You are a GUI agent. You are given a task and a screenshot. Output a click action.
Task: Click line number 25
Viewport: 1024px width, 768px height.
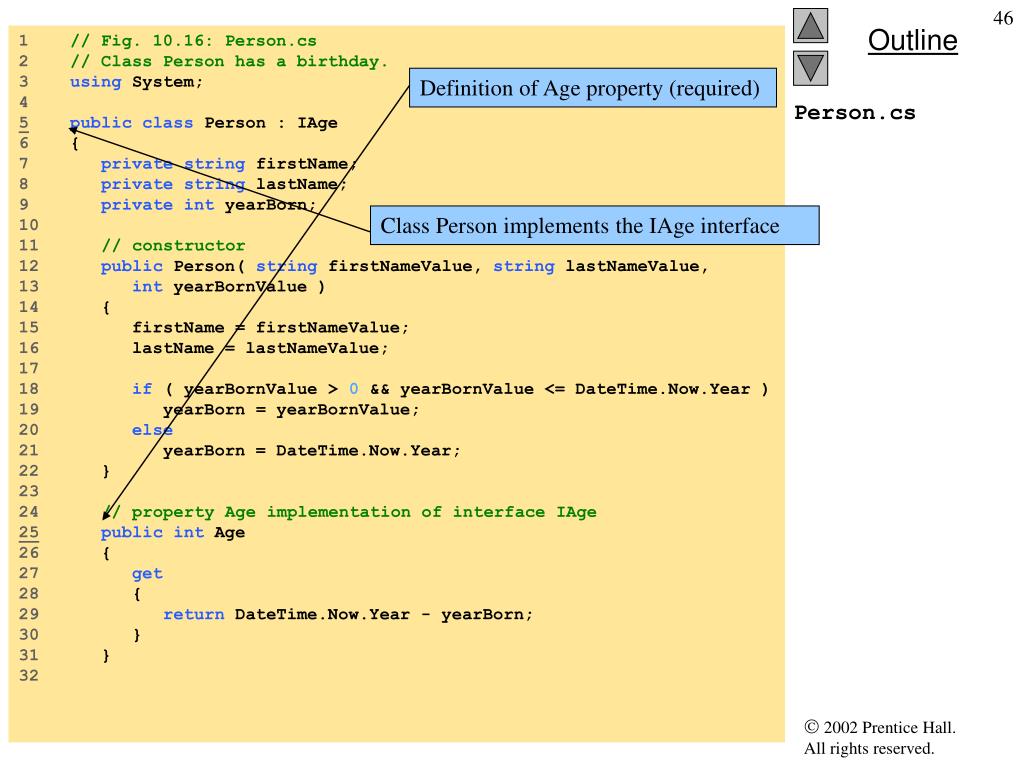pyautogui.click(x=29, y=532)
